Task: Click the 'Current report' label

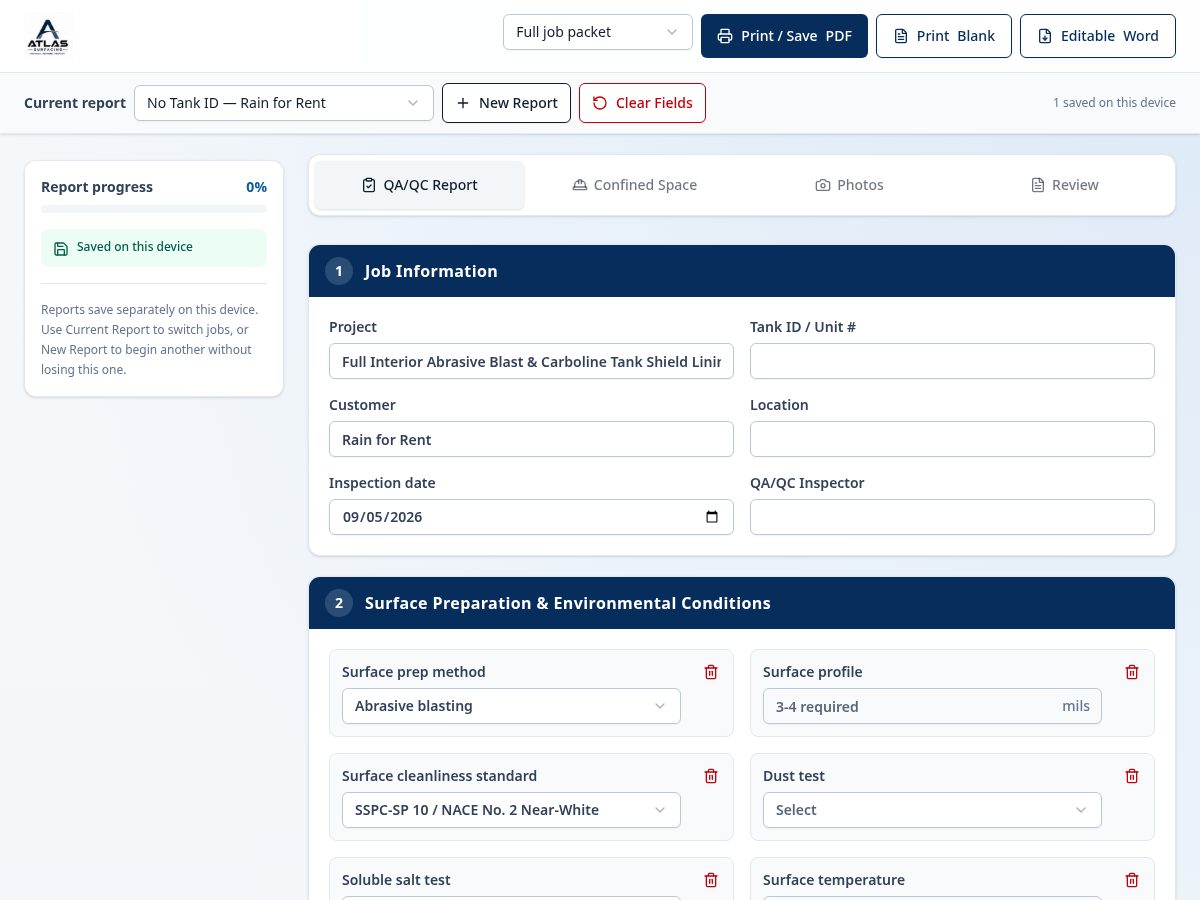Action: coord(75,103)
